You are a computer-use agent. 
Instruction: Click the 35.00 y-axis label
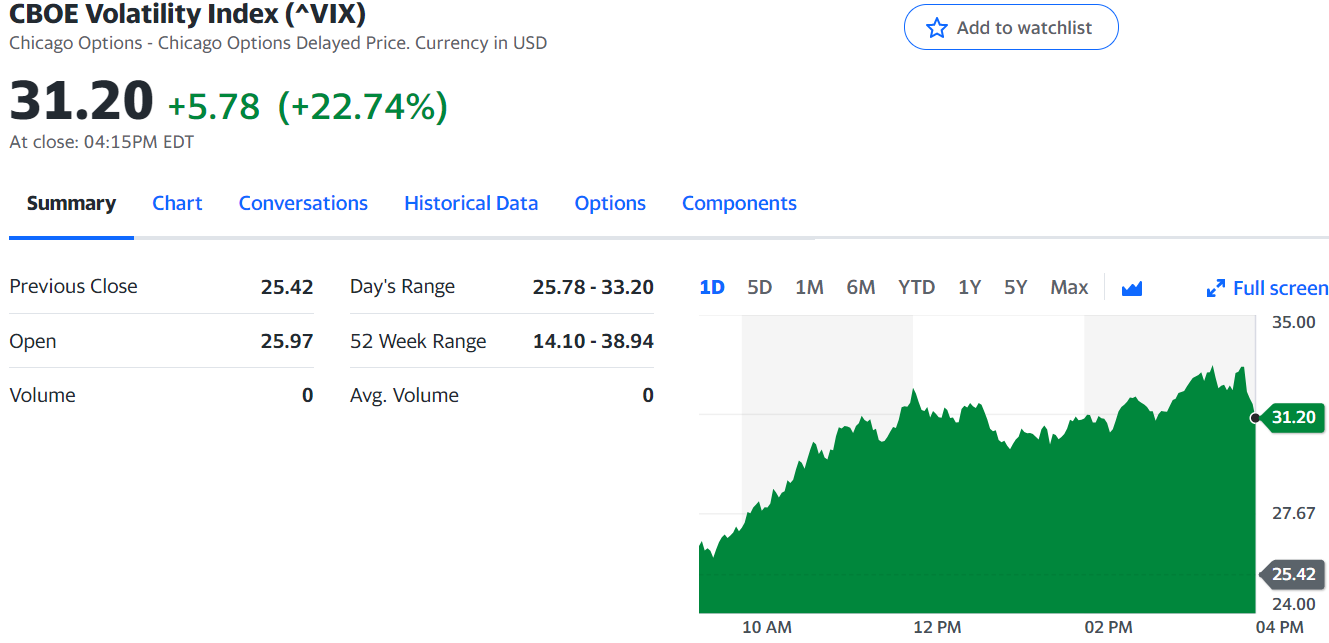click(x=1294, y=322)
